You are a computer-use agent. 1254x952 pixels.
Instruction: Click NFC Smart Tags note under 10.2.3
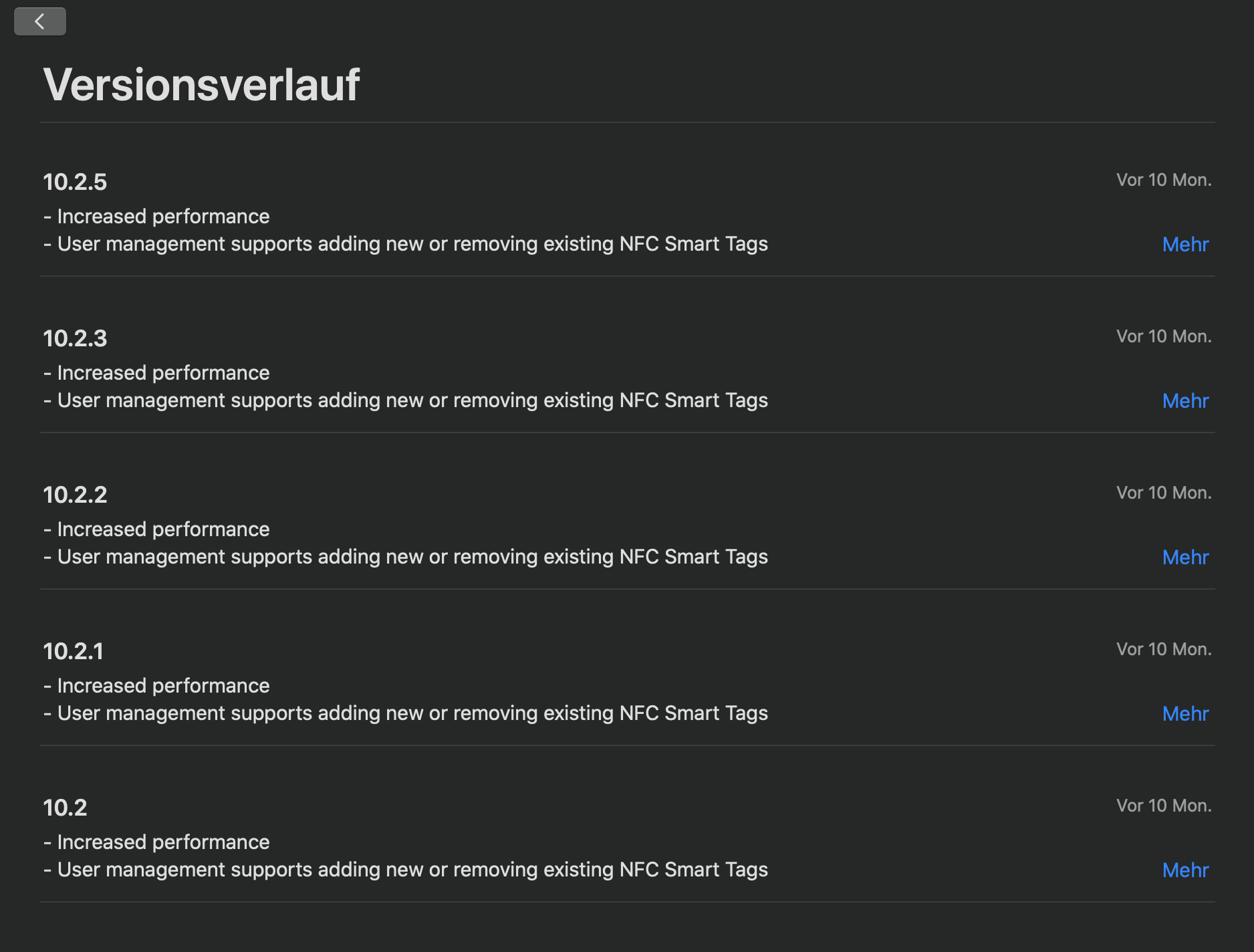coord(406,400)
